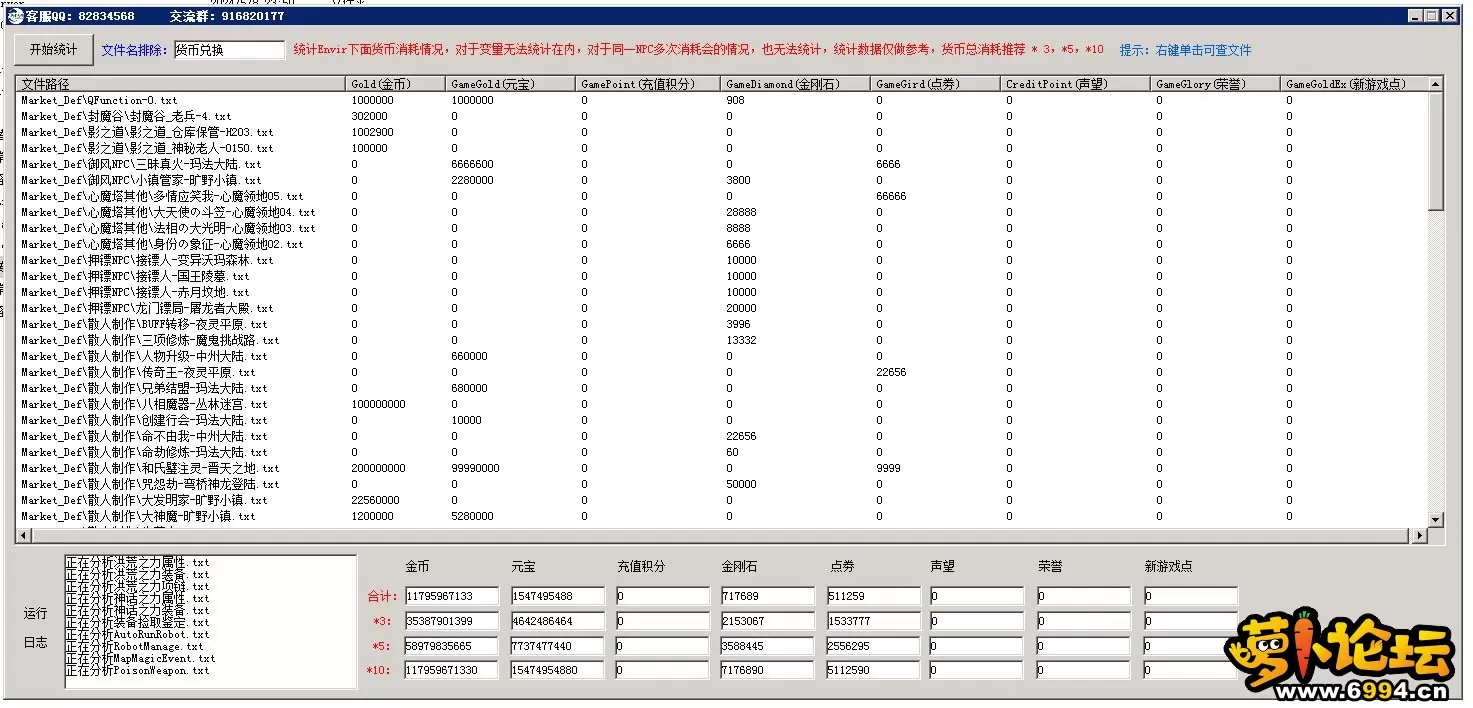Click the *10 元宝 total field

click(557, 670)
